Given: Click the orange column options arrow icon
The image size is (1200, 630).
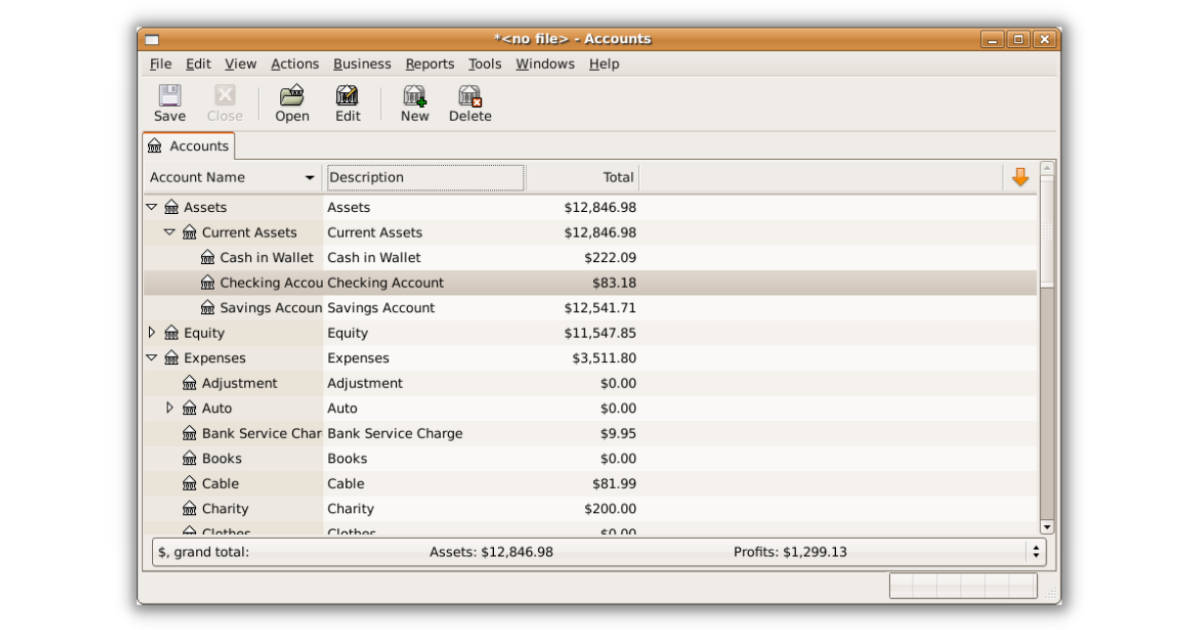Looking at the screenshot, I should [x=1020, y=177].
